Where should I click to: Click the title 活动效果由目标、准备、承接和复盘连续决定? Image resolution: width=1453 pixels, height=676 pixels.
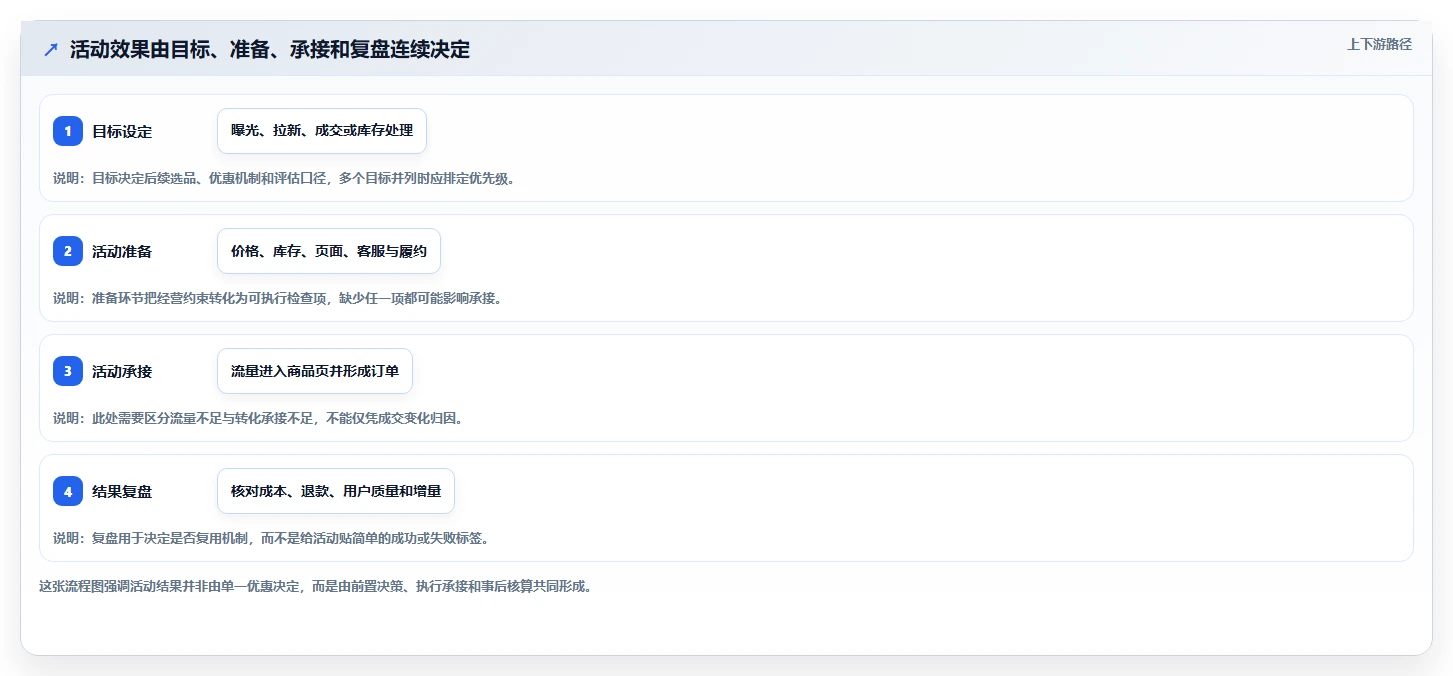click(x=270, y=49)
